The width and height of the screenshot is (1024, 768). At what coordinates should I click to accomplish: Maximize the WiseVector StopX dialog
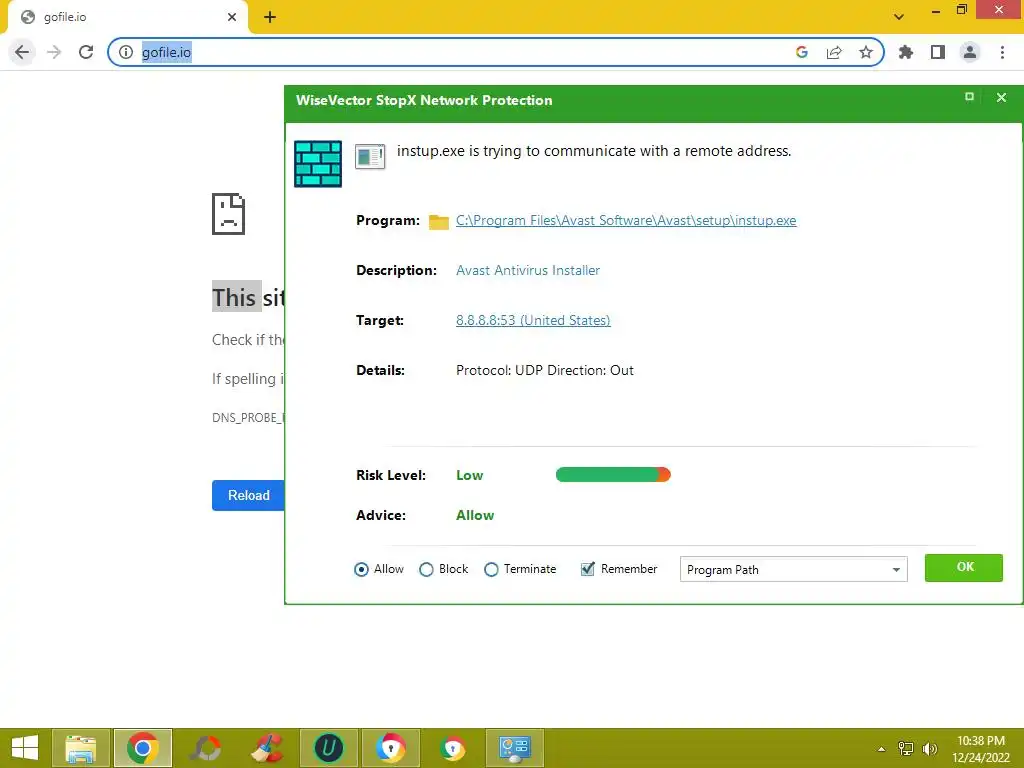(x=970, y=97)
